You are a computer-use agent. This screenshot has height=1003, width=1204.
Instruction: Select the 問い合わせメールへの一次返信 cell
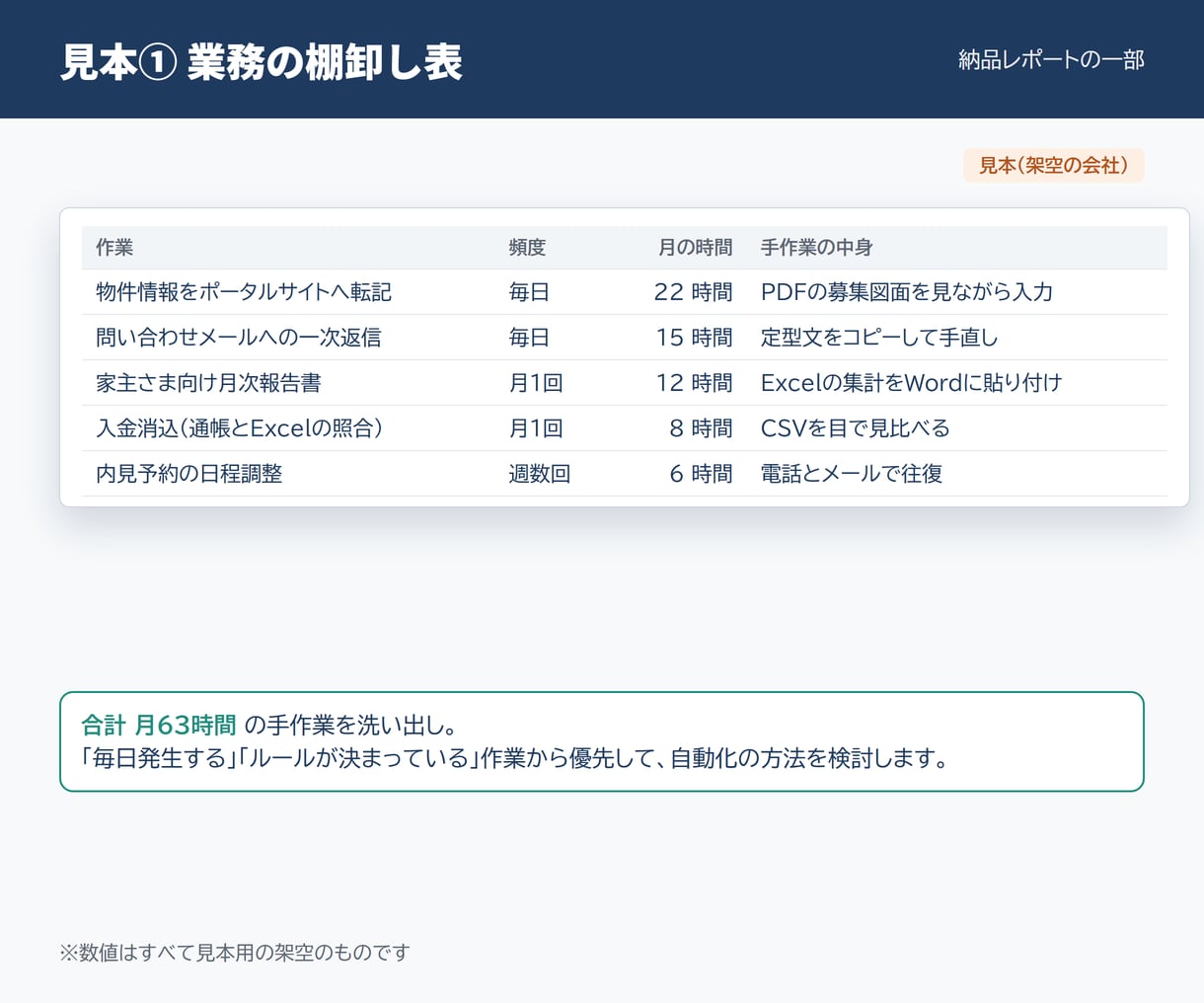point(239,338)
